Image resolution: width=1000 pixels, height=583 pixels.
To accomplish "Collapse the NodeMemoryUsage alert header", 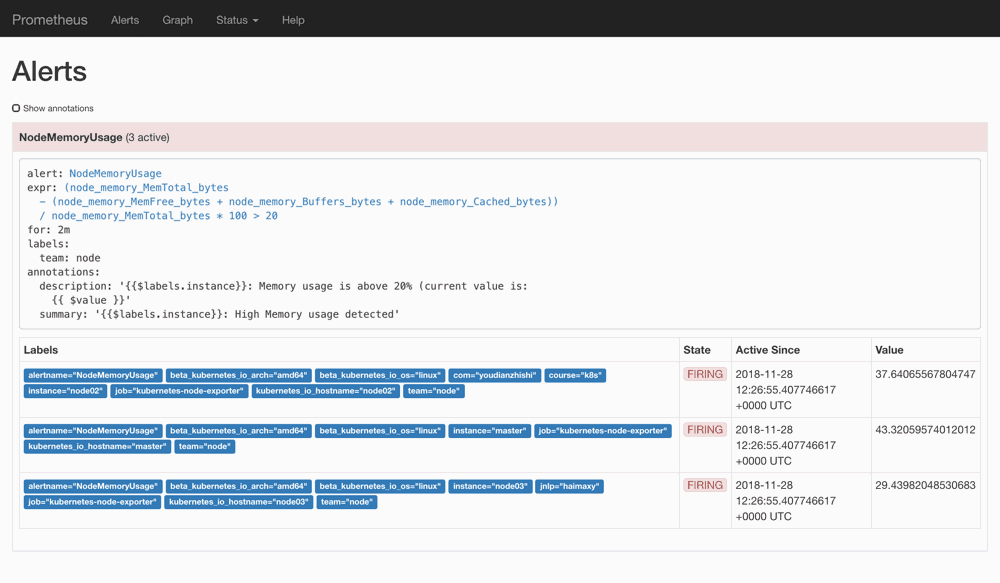I will (500, 137).
